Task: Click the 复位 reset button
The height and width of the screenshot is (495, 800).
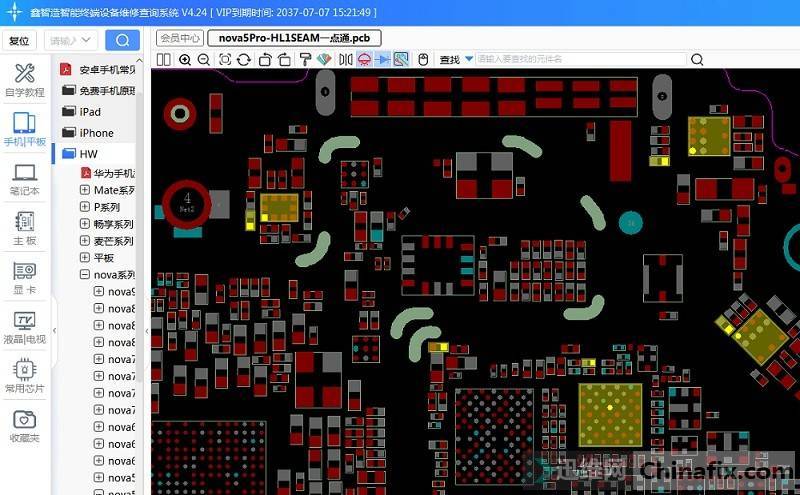Action: pos(19,41)
